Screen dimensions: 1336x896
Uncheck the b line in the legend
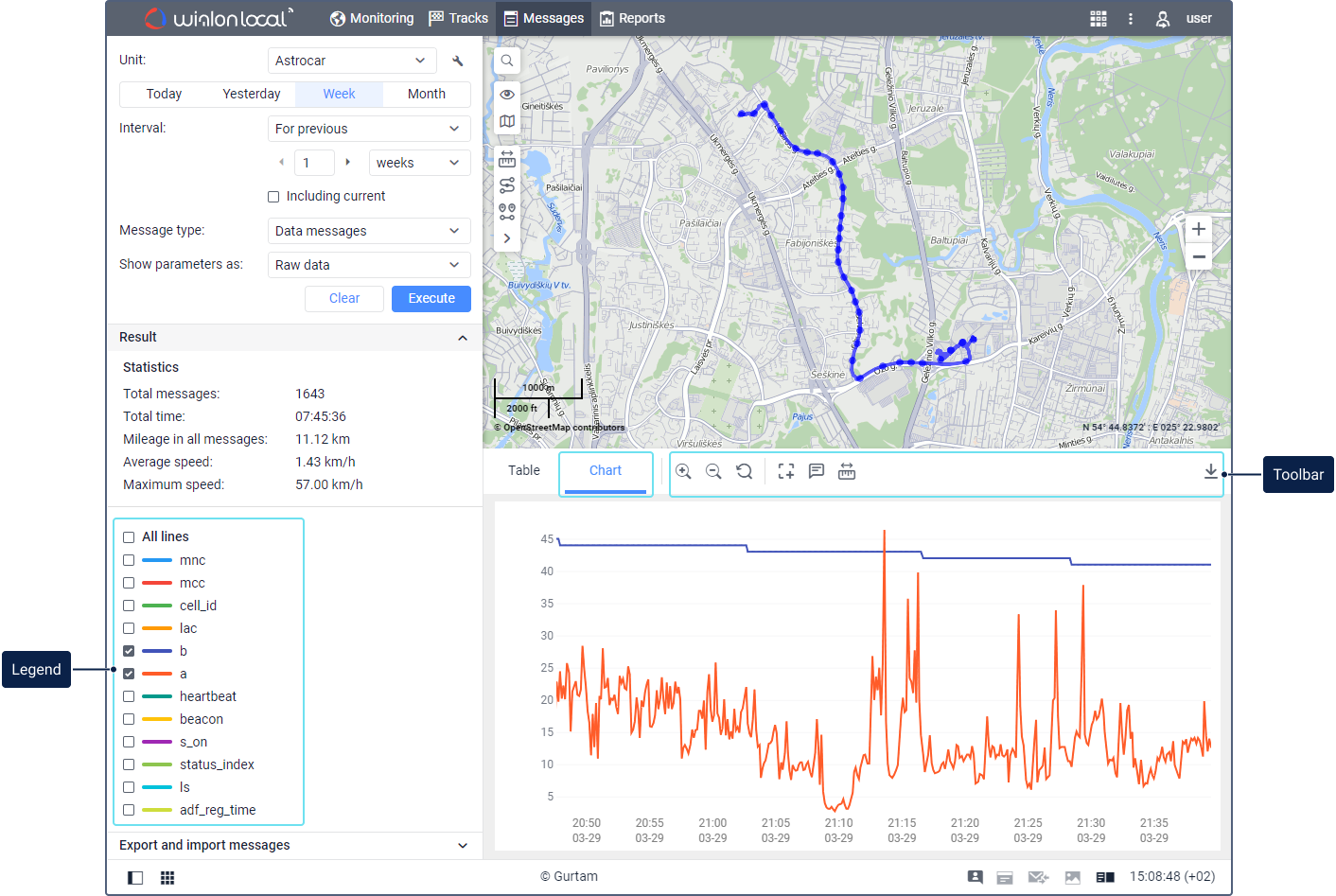pos(129,651)
